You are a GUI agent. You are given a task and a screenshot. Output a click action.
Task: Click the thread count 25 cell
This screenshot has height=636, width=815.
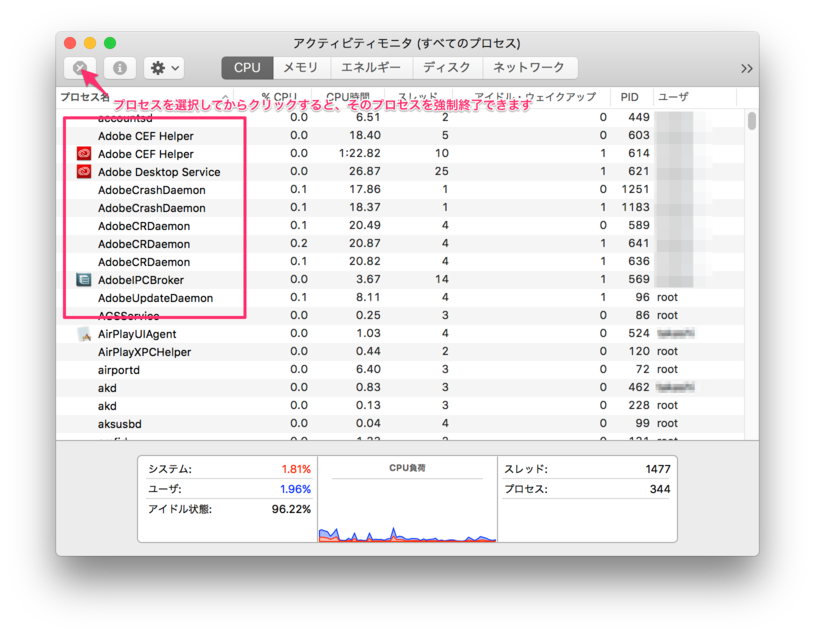tap(442, 171)
